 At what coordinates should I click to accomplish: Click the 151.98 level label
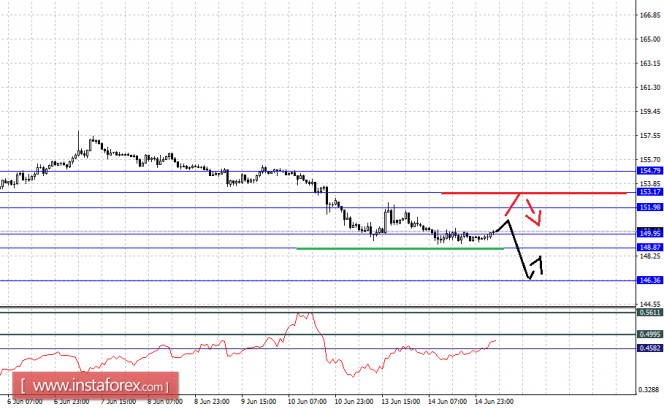click(650, 207)
